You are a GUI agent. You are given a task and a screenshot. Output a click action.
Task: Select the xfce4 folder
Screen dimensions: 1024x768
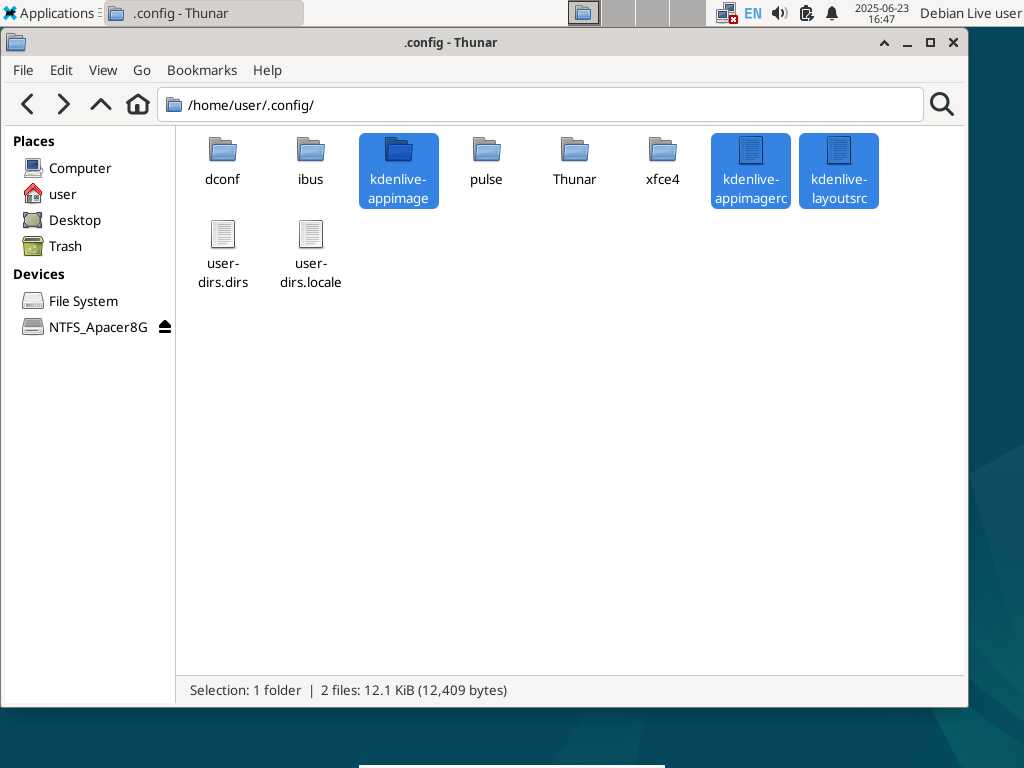point(663,161)
